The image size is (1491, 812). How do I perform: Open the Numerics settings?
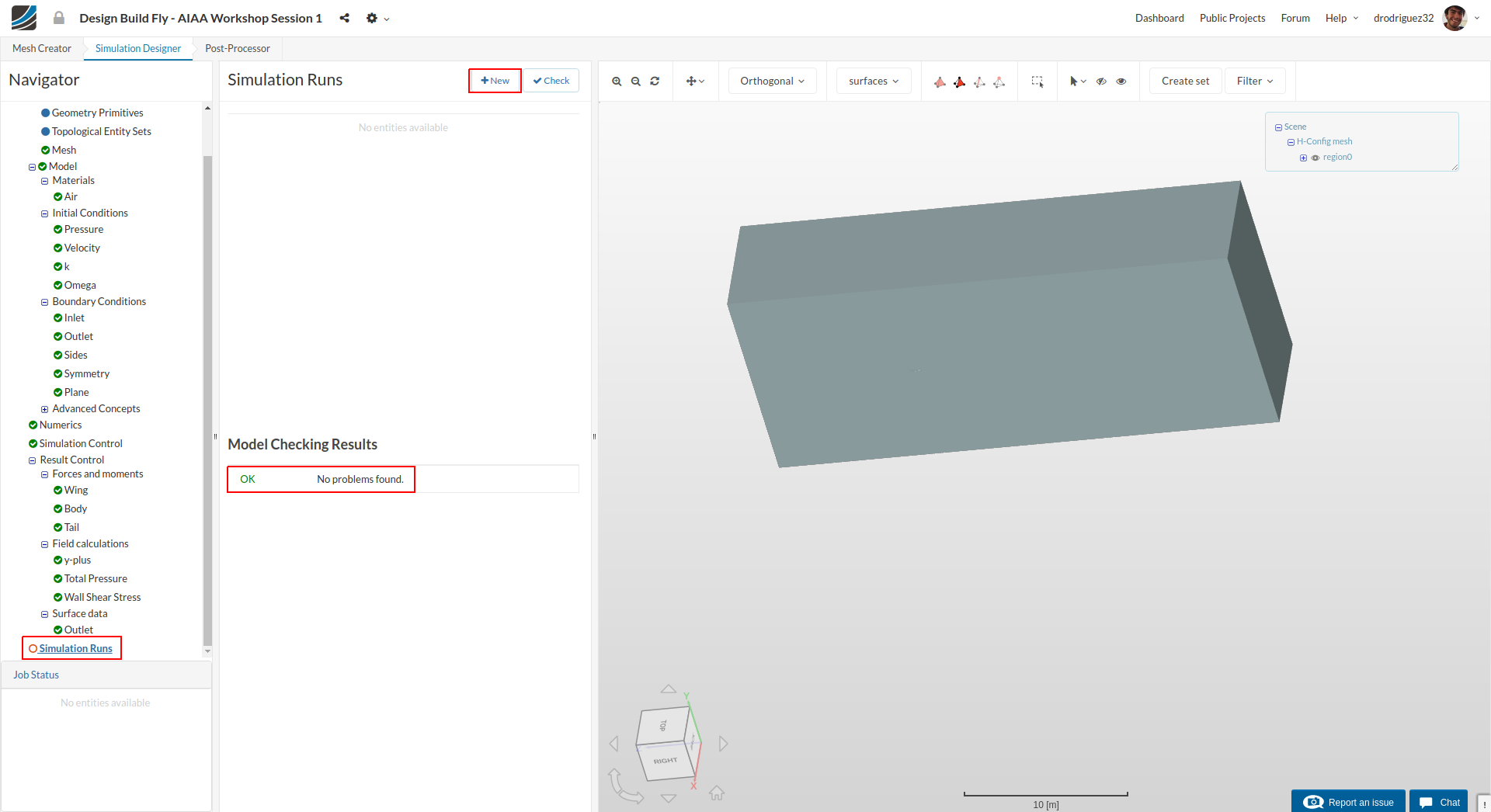click(x=61, y=425)
